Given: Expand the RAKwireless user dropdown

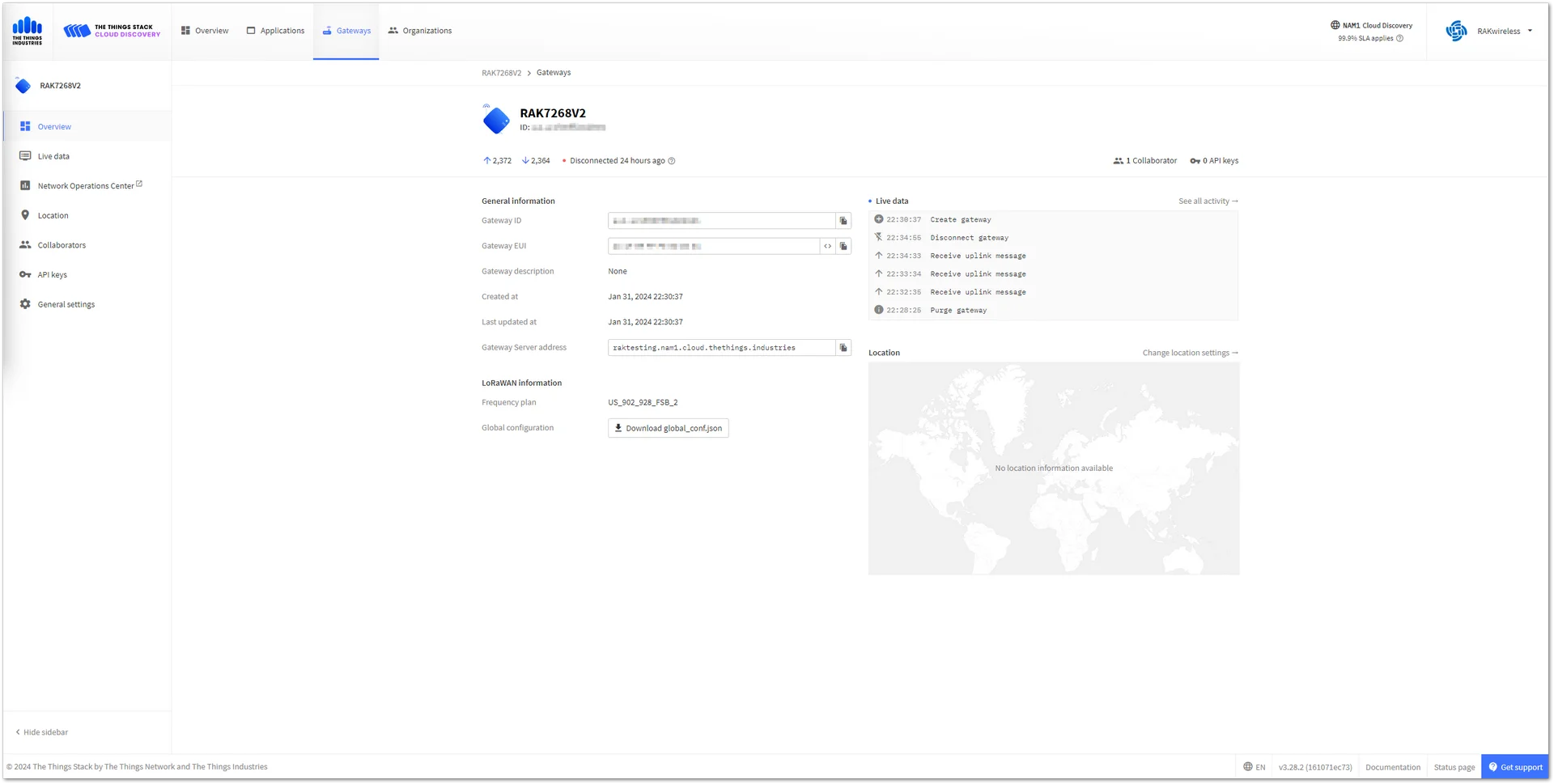Looking at the screenshot, I should tap(1530, 31).
